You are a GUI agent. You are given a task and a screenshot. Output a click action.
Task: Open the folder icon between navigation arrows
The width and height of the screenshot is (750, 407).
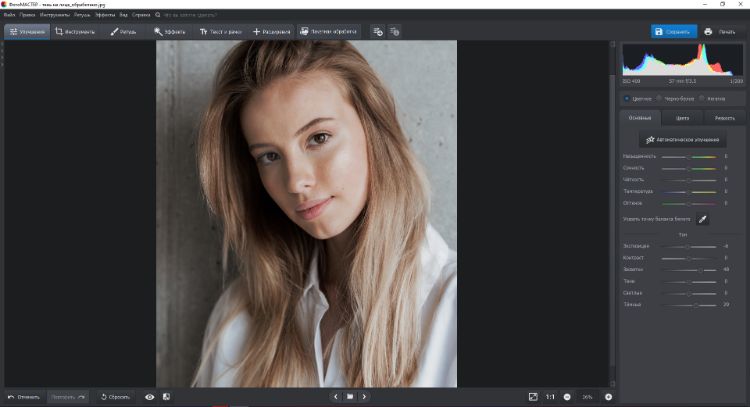click(350, 397)
